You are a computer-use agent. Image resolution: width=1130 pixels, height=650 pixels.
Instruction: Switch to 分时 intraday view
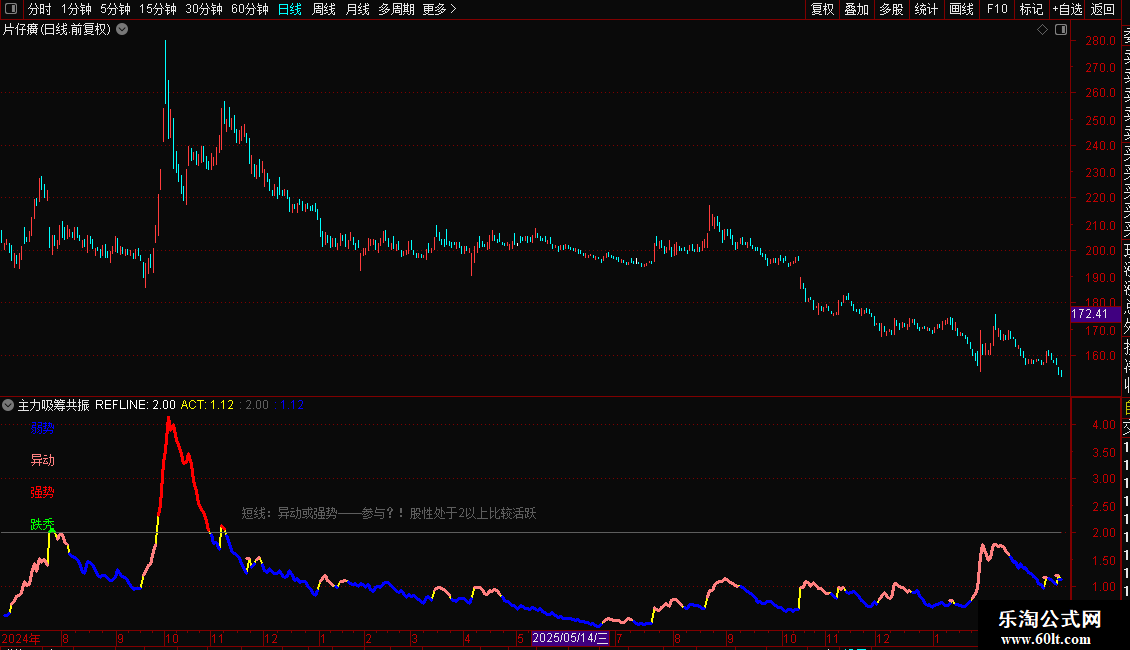coord(40,9)
